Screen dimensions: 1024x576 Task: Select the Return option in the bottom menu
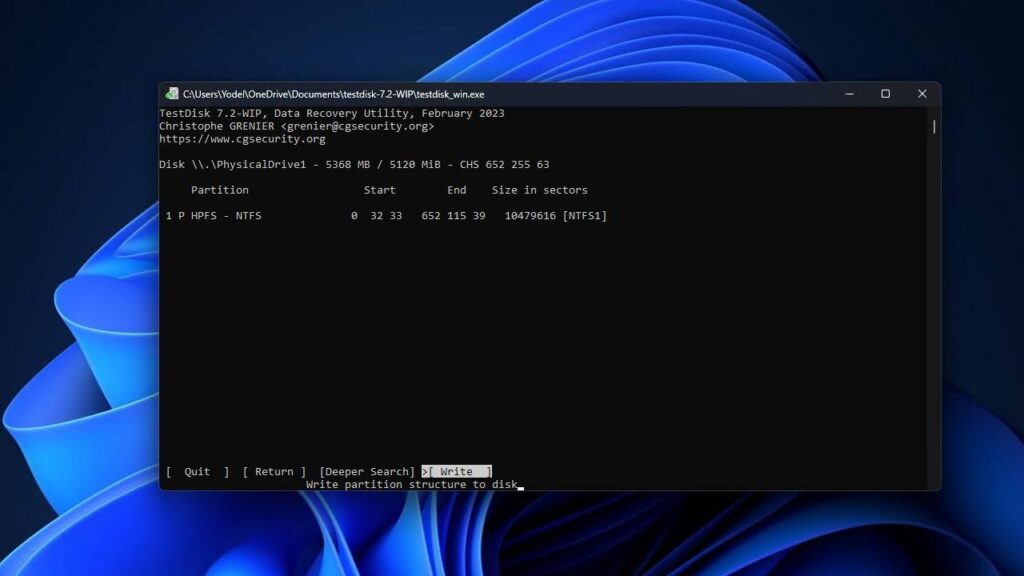[272, 470]
